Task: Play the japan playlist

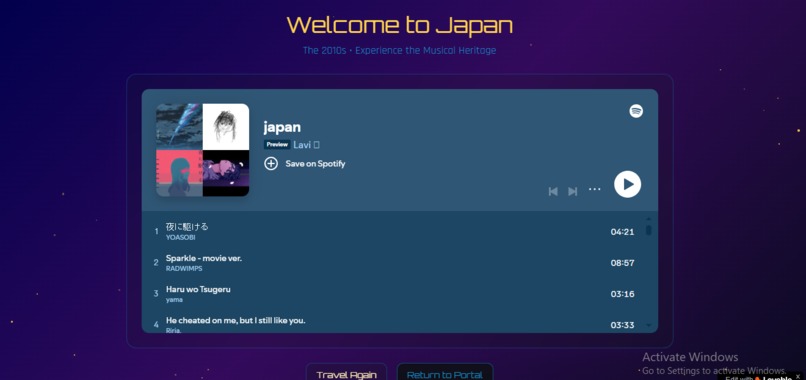Action: click(x=627, y=184)
